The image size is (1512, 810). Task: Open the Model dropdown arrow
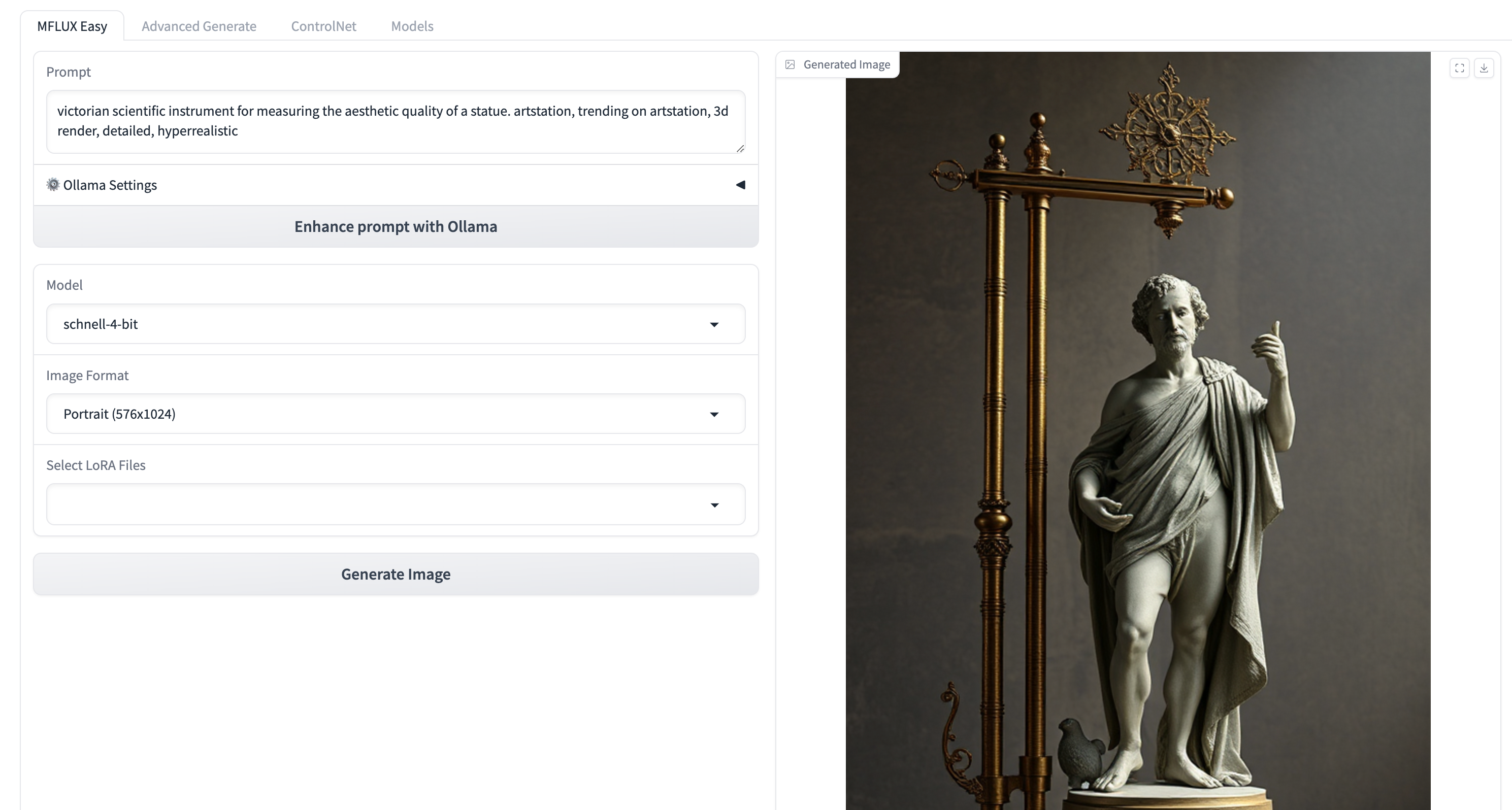click(x=714, y=324)
